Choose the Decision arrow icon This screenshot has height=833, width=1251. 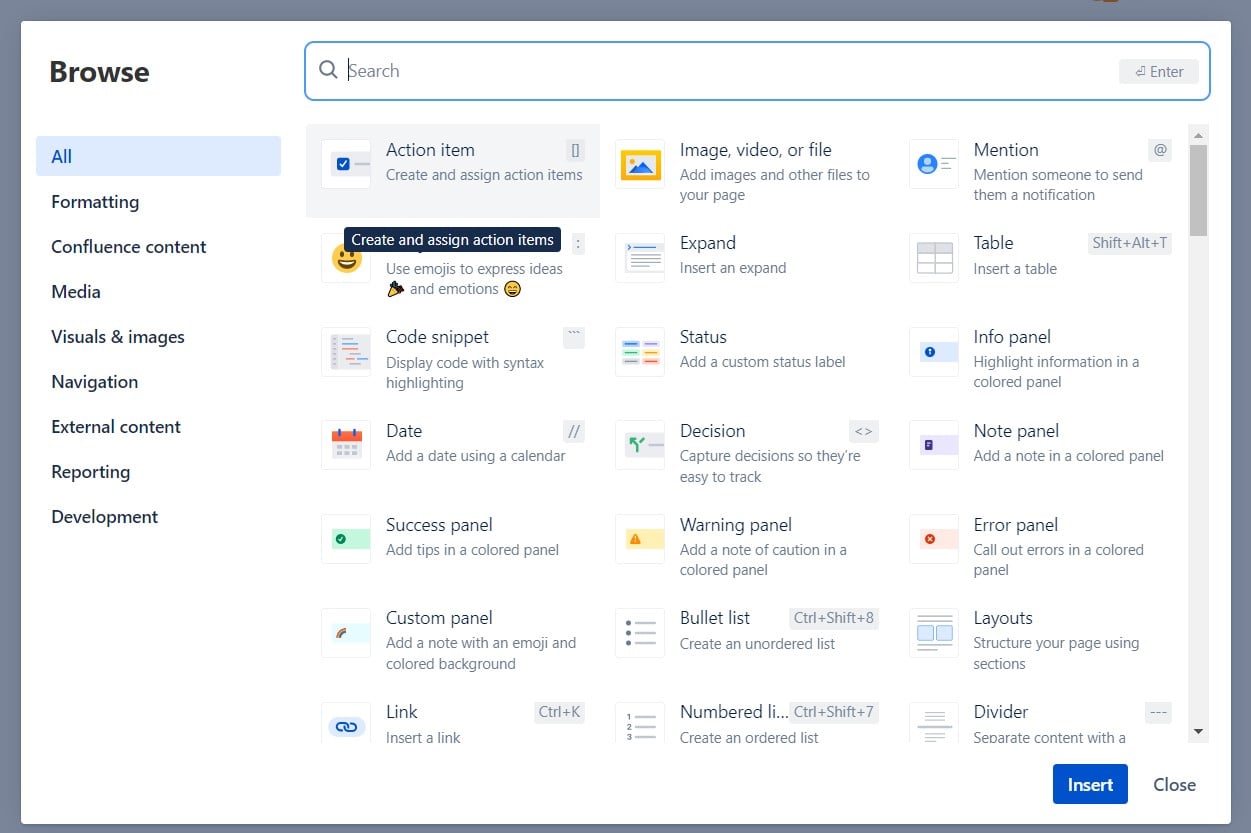click(x=640, y=445)
